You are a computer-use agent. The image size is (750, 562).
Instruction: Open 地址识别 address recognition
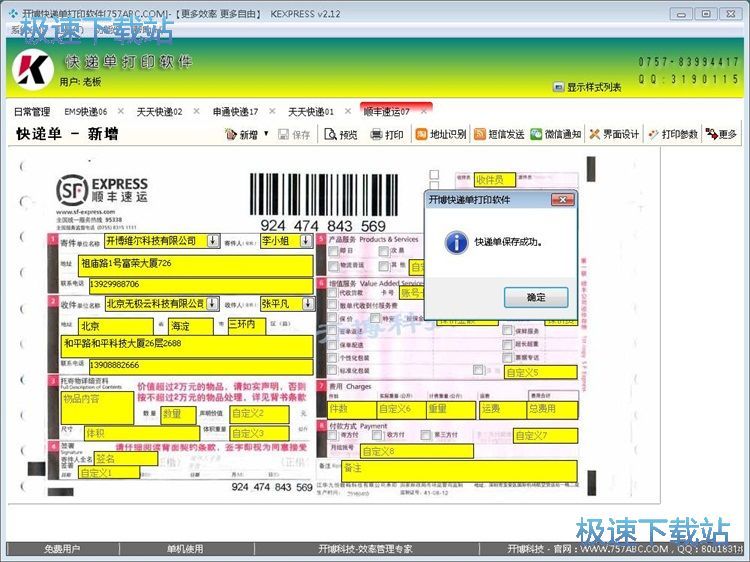[x=441, y=134]
